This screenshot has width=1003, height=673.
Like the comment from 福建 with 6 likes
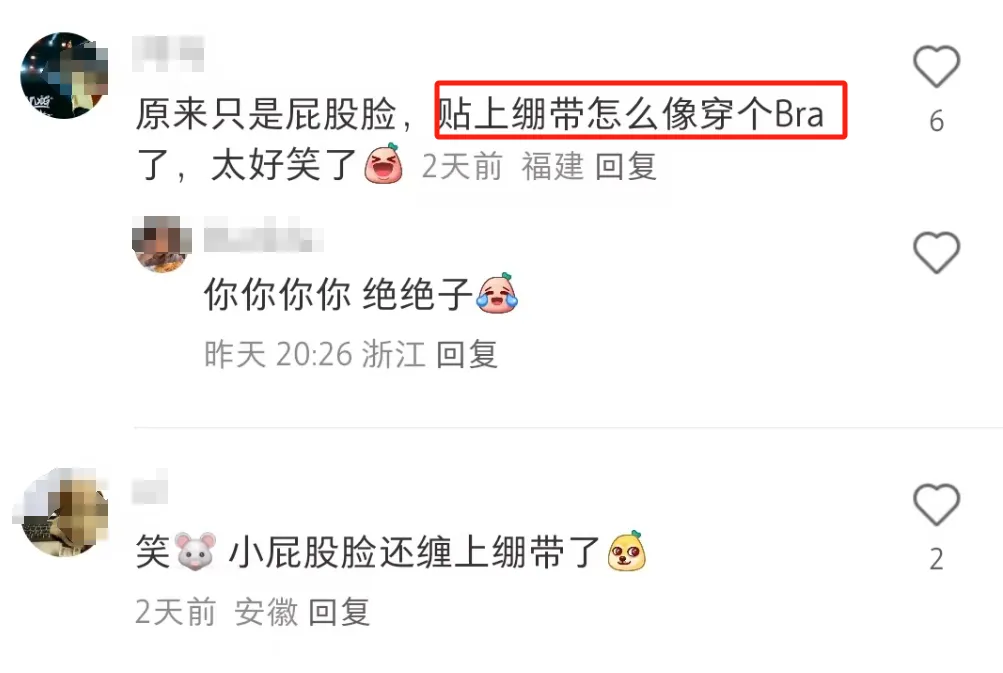[x=936, y=67]
